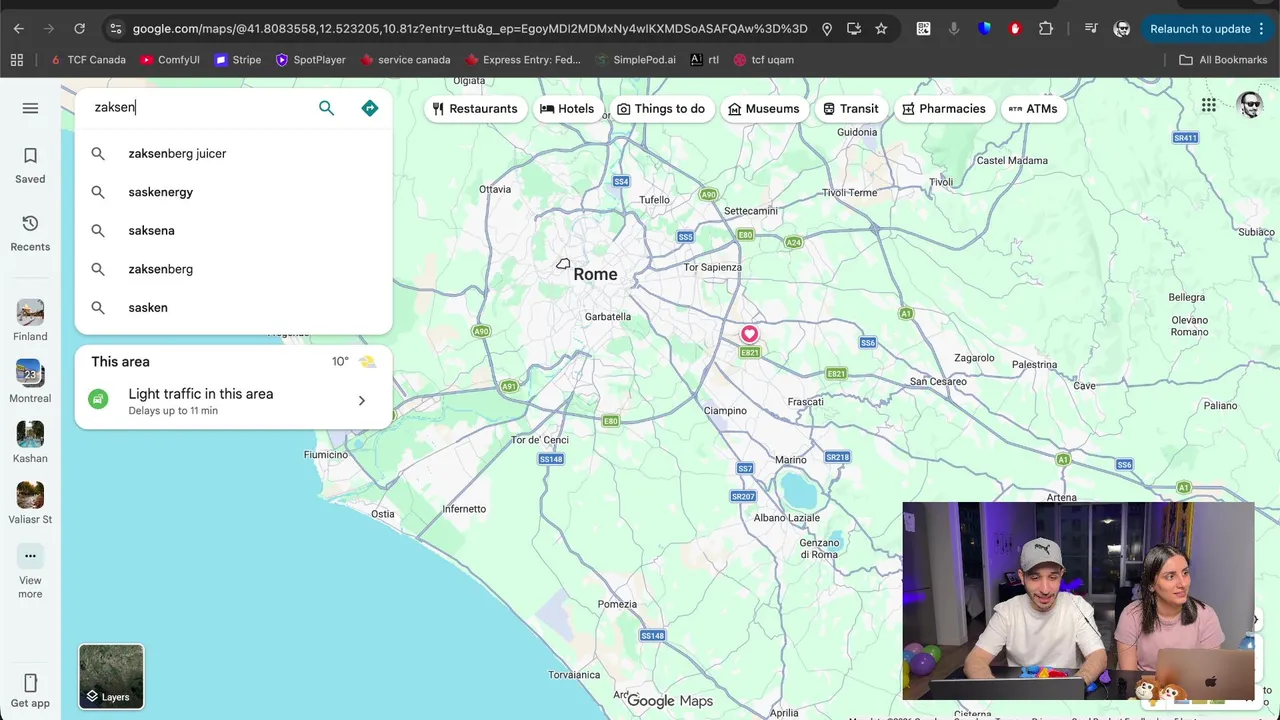
Task: Filter map by Museums
Action: (x=764, y=109)
